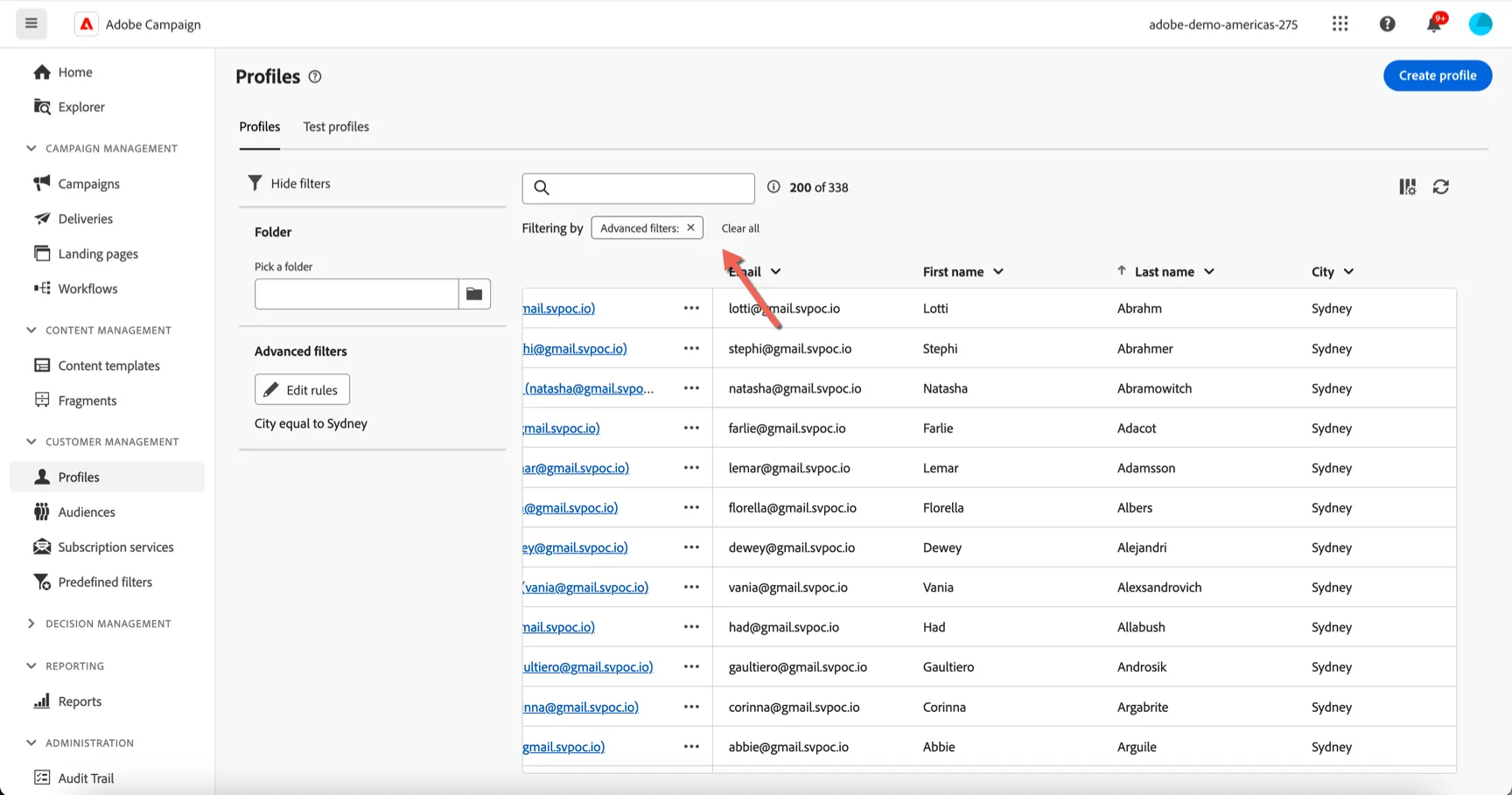Open the column configuration icon
This screenshot has width=1512, height=795.
pyautogui.click(x=1407, y=186)
